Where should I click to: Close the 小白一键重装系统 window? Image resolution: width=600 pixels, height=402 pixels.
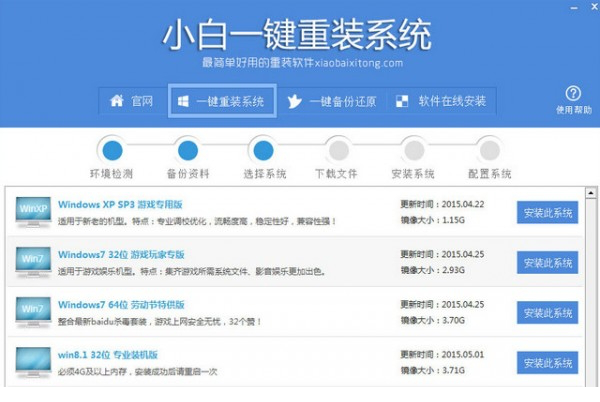[595, 7]
